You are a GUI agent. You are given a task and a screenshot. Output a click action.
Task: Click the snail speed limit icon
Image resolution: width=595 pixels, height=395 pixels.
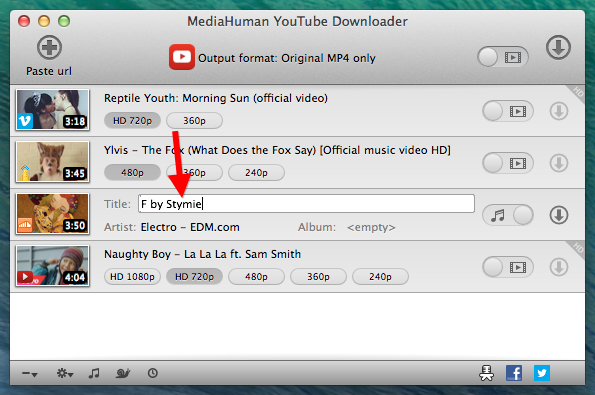(123, 373)
